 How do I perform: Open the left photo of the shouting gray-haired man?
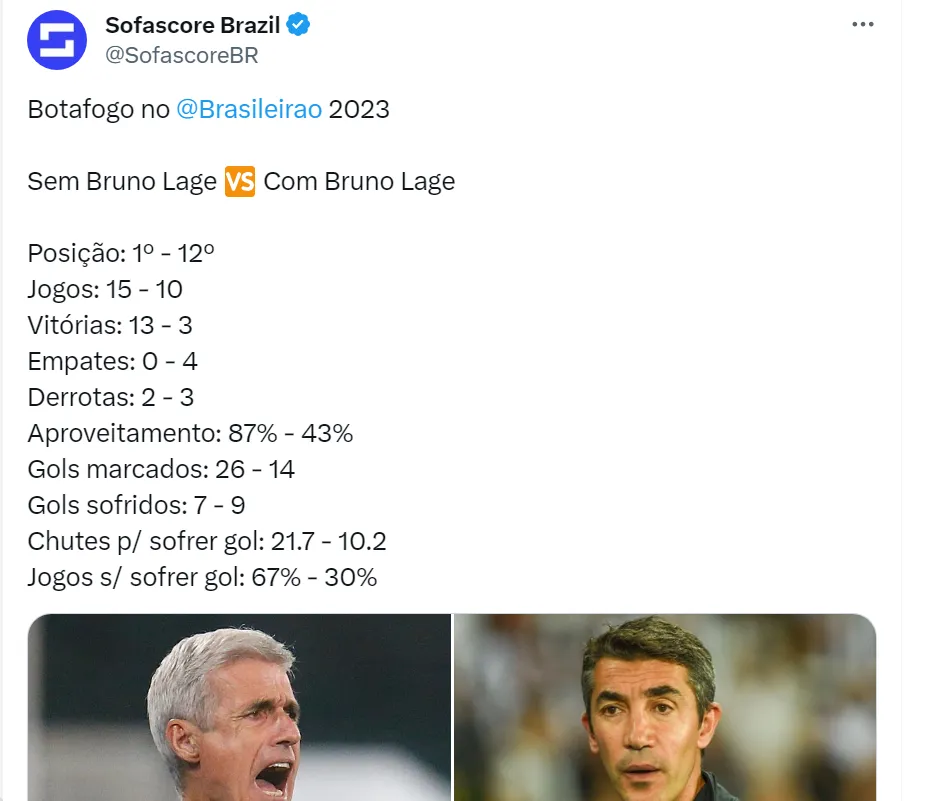pyautogui.click(x=239, y=707)
